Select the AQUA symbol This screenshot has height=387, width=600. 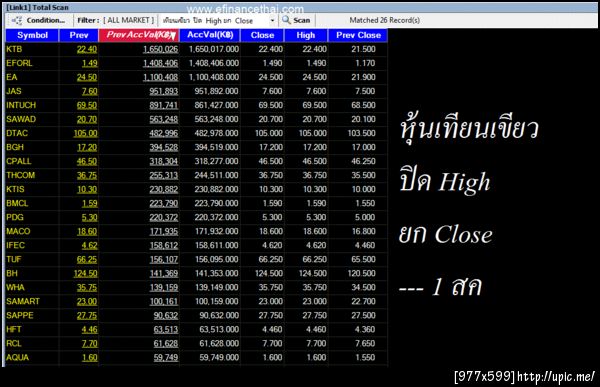point(18,358)
